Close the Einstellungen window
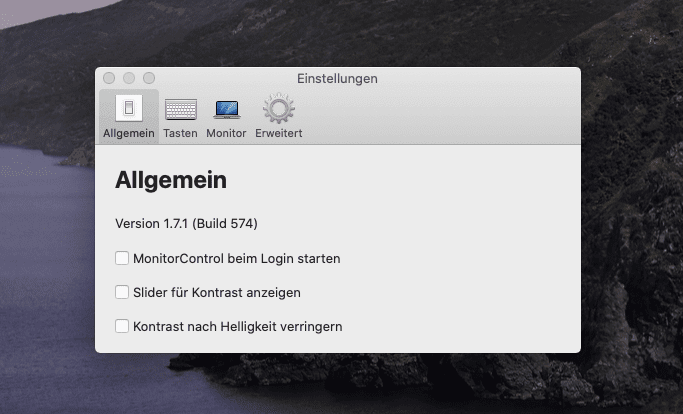The image size is (683, 414). point(109,78)
